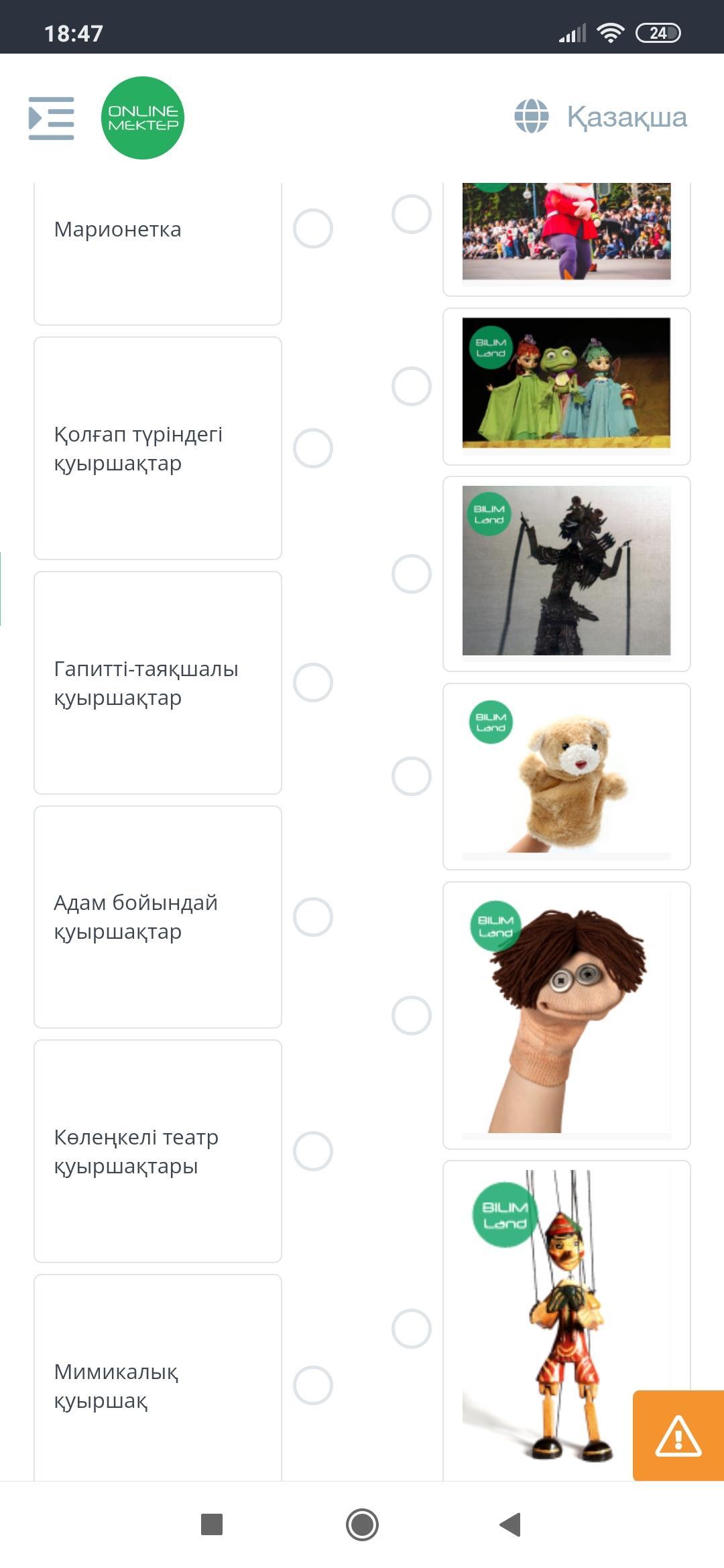Tap the Online Mektep logo
The width and height of the screenshot is (724, 1568).
[143, 118]
